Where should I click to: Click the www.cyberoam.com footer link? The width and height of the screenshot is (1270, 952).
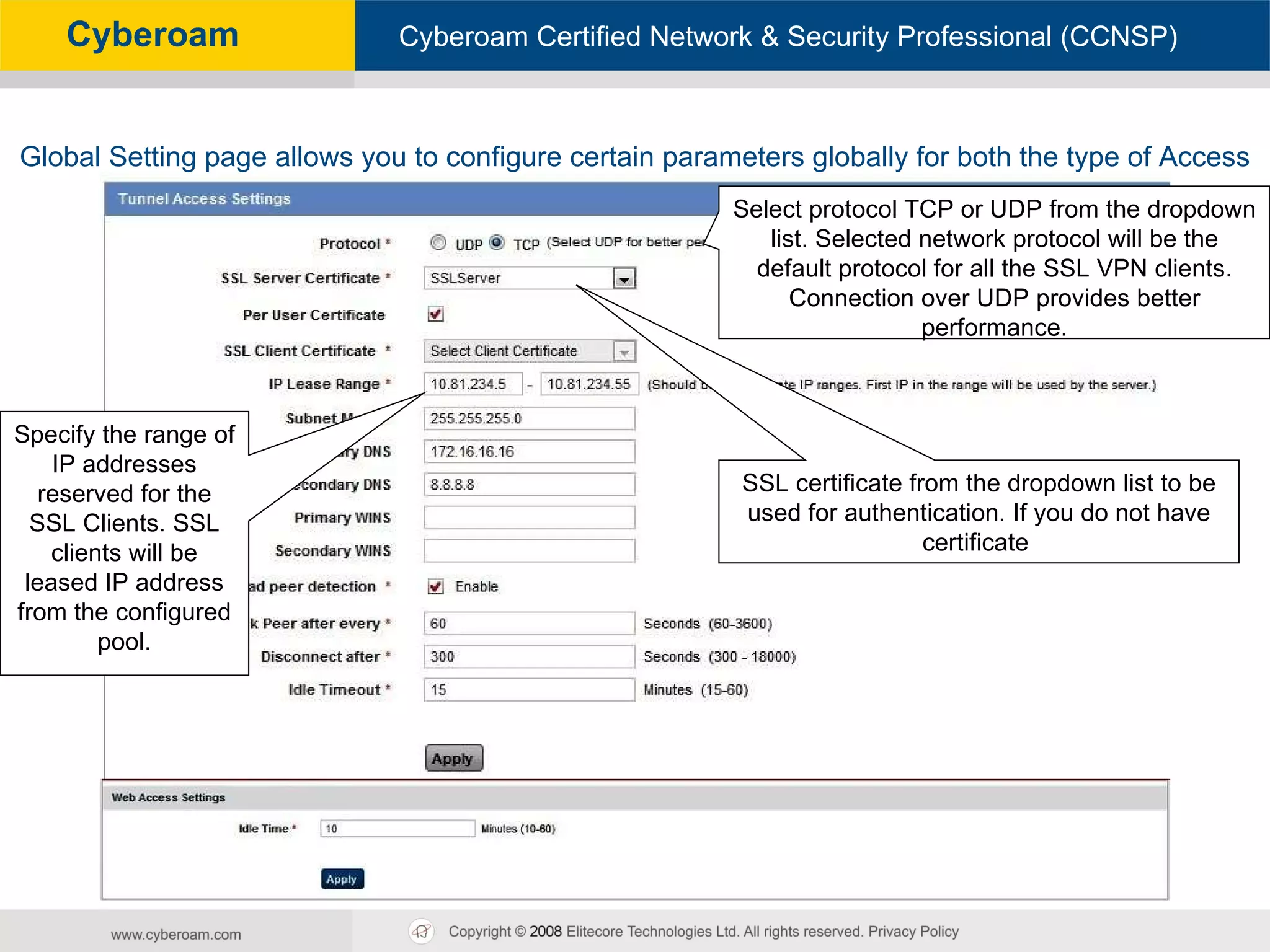point(176,935)
